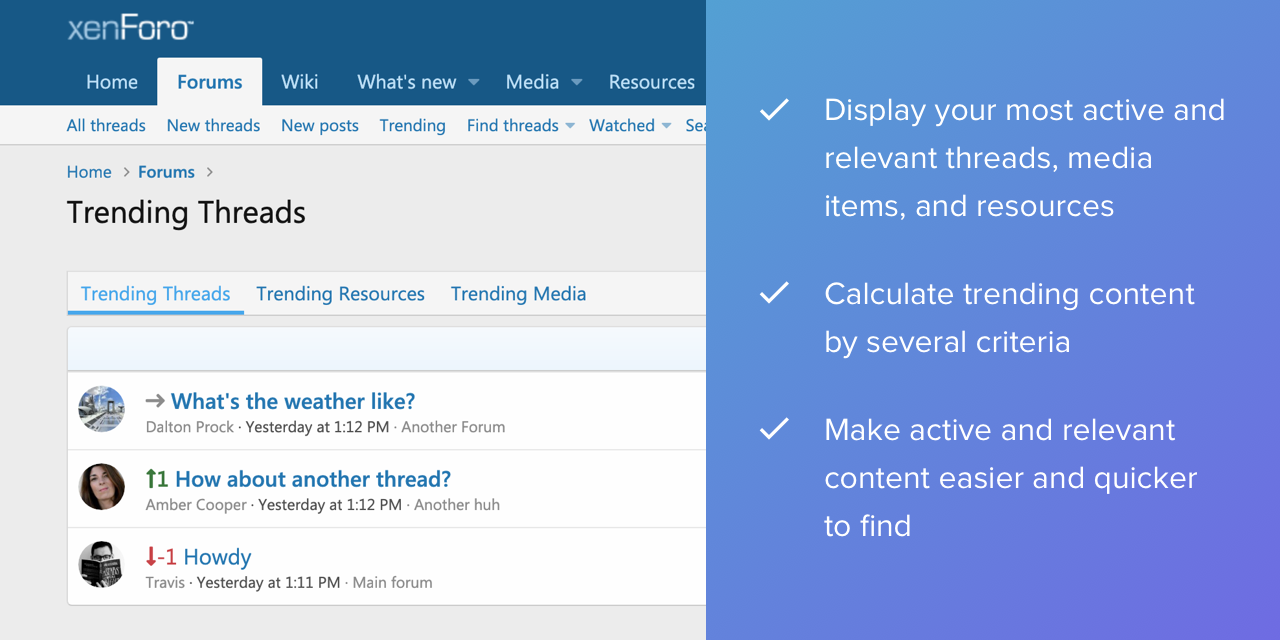This screenshot has width=1280, height=640.
Task: Click the red down-arrow trend icon
Action: [x=151, y=557]
